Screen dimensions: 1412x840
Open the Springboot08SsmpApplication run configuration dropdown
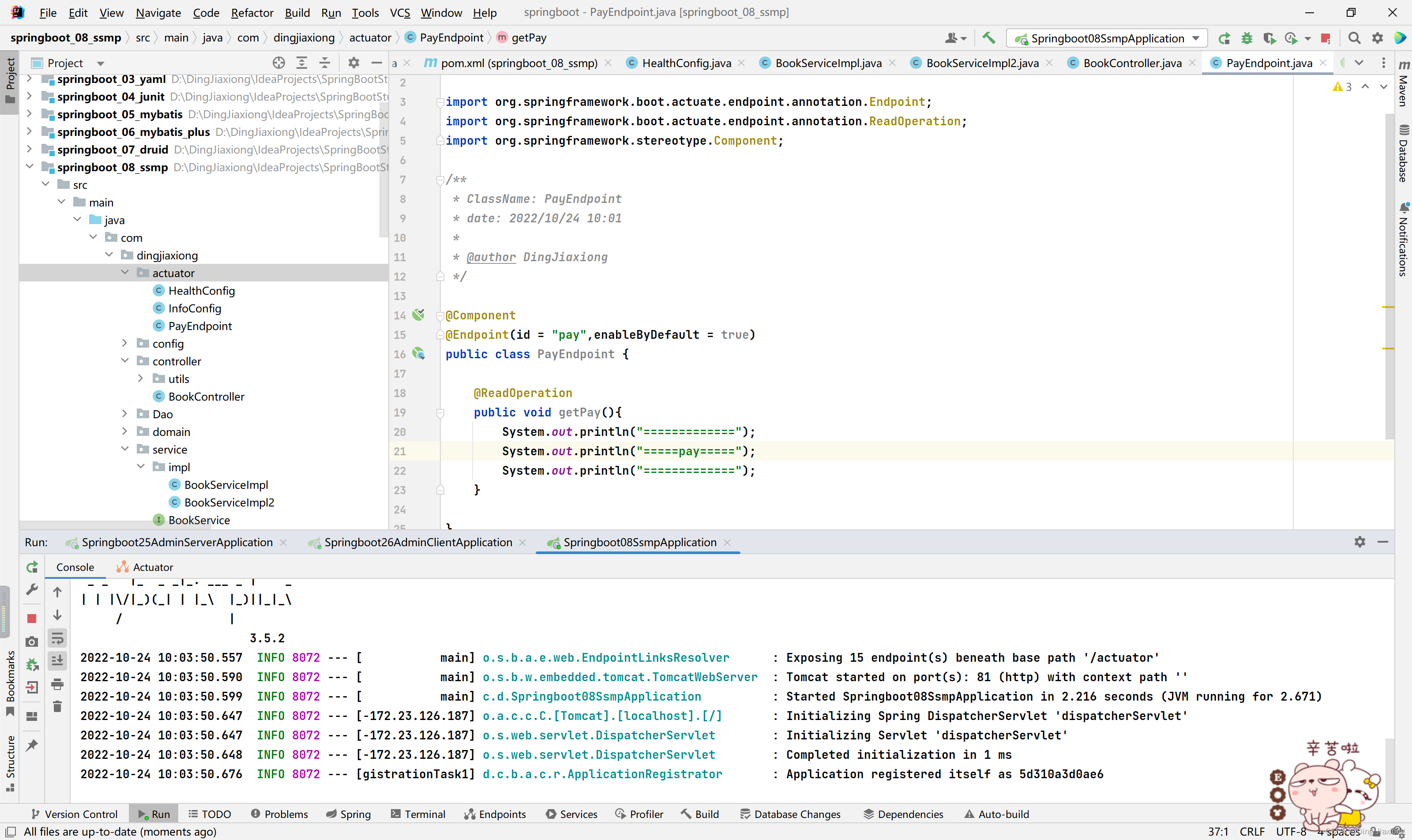pos(1108,38)
